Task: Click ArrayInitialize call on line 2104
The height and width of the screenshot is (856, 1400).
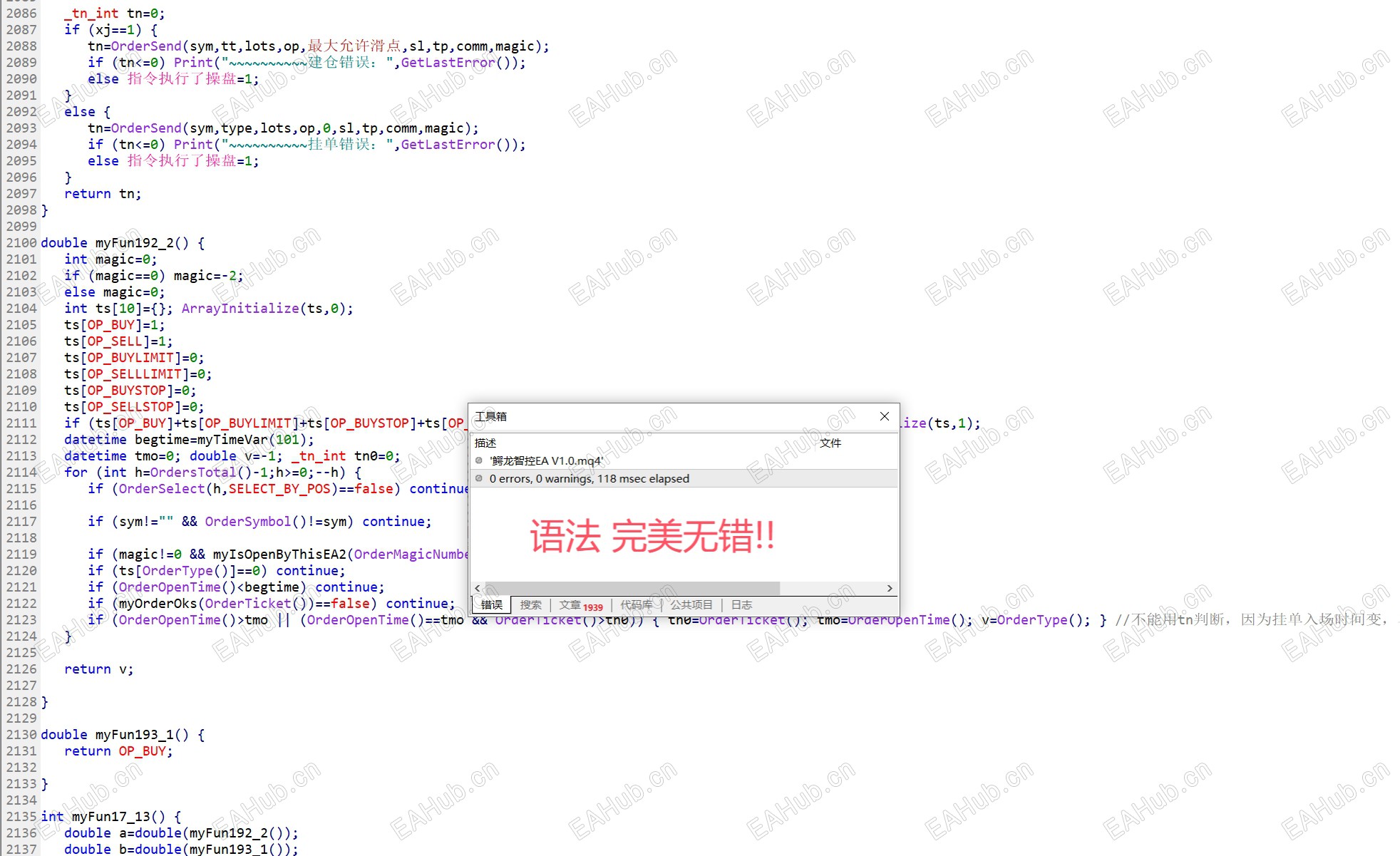Action: (240, 309)
